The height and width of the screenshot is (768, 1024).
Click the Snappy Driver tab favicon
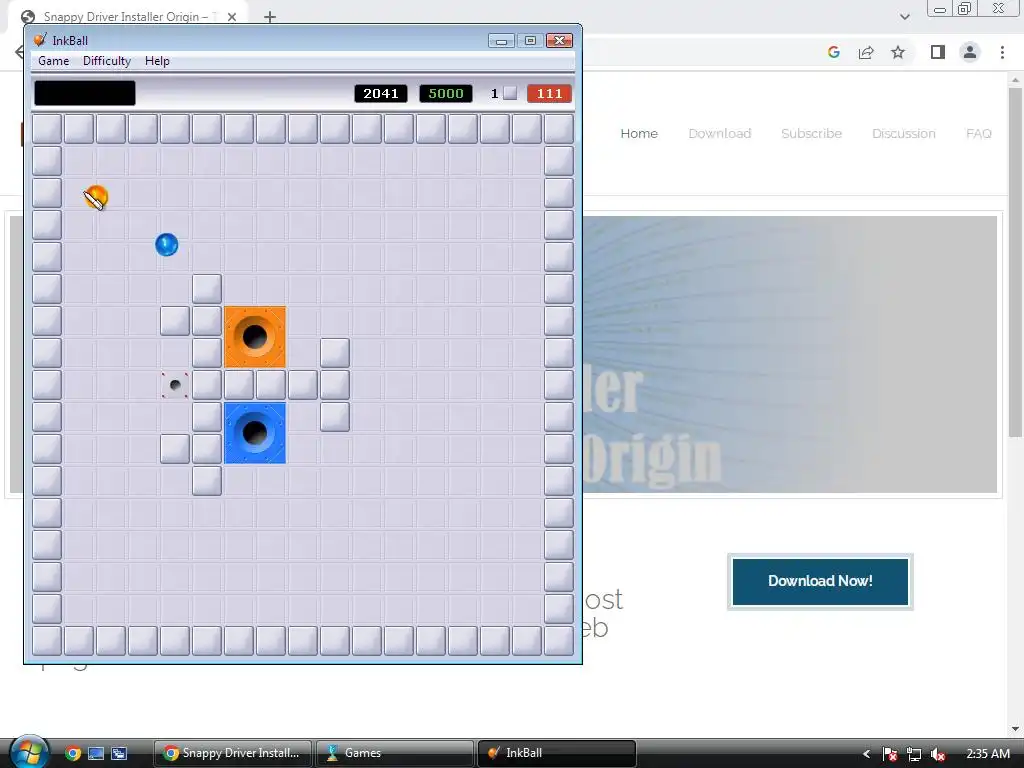click(28, 17)
